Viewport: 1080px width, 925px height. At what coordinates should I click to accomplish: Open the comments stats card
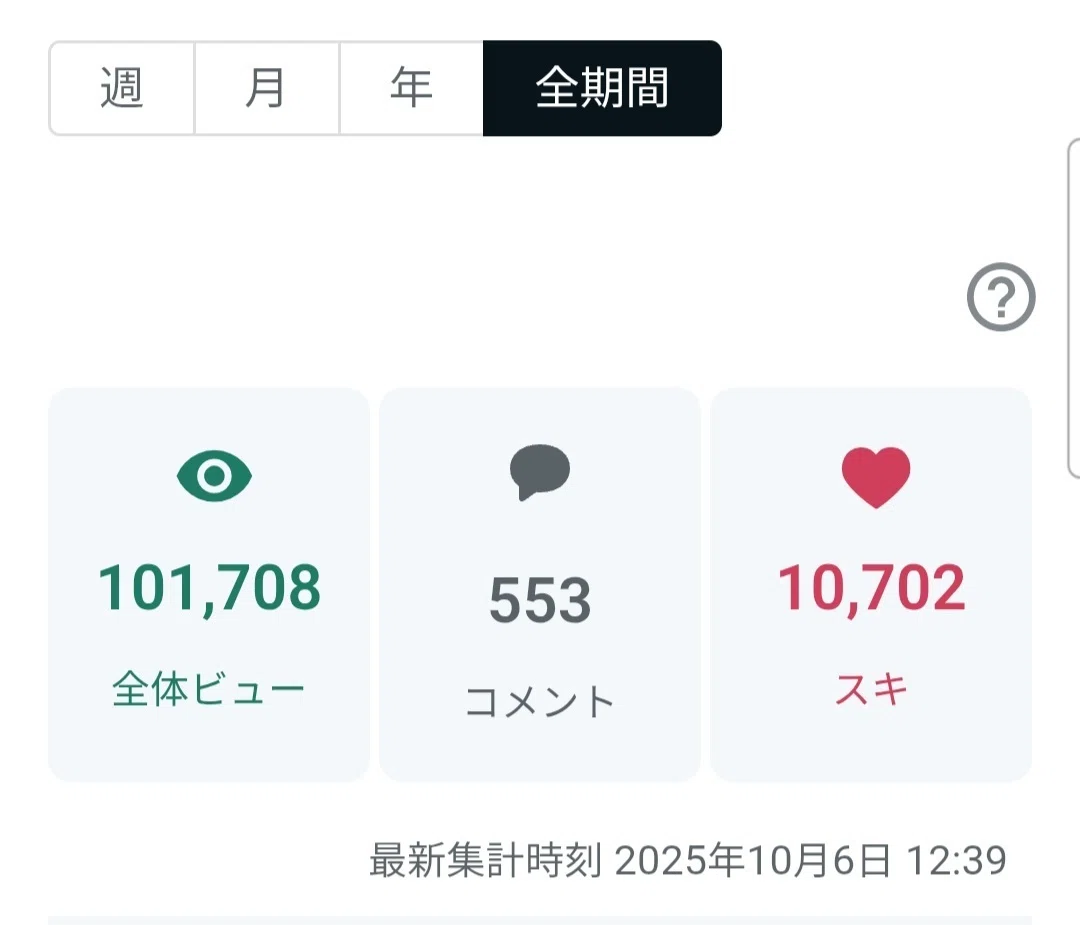tap(540, 584)
